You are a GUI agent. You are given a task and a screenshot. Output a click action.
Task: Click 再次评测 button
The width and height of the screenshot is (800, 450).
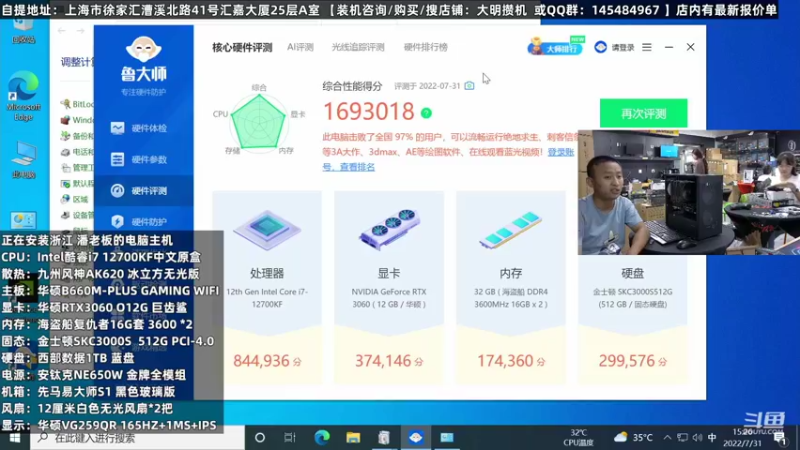pos(643,113)
